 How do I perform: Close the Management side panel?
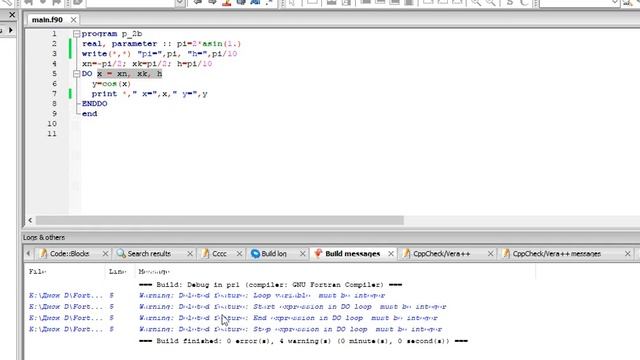point(12,15)
